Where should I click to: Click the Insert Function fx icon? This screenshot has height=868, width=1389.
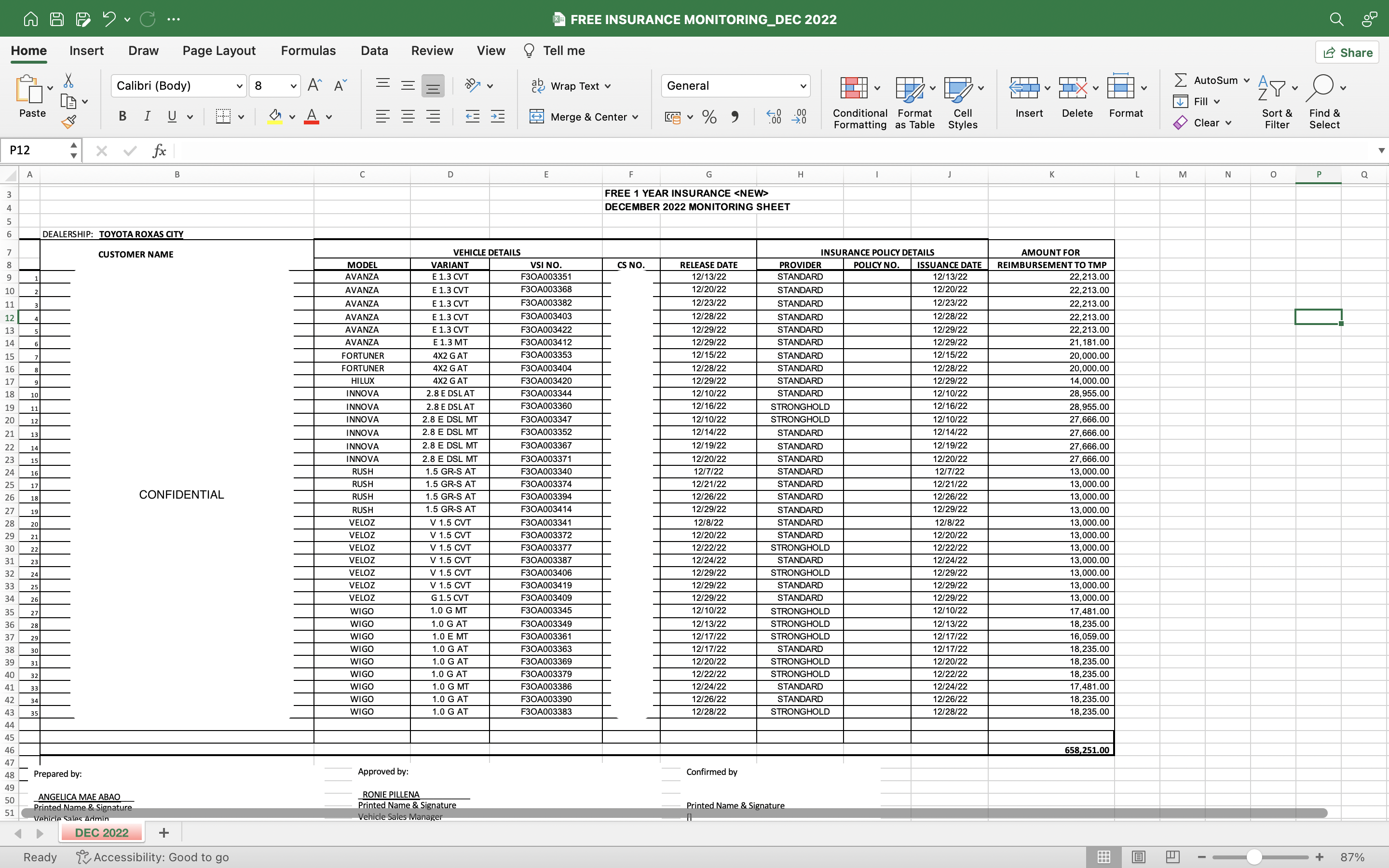159,151
